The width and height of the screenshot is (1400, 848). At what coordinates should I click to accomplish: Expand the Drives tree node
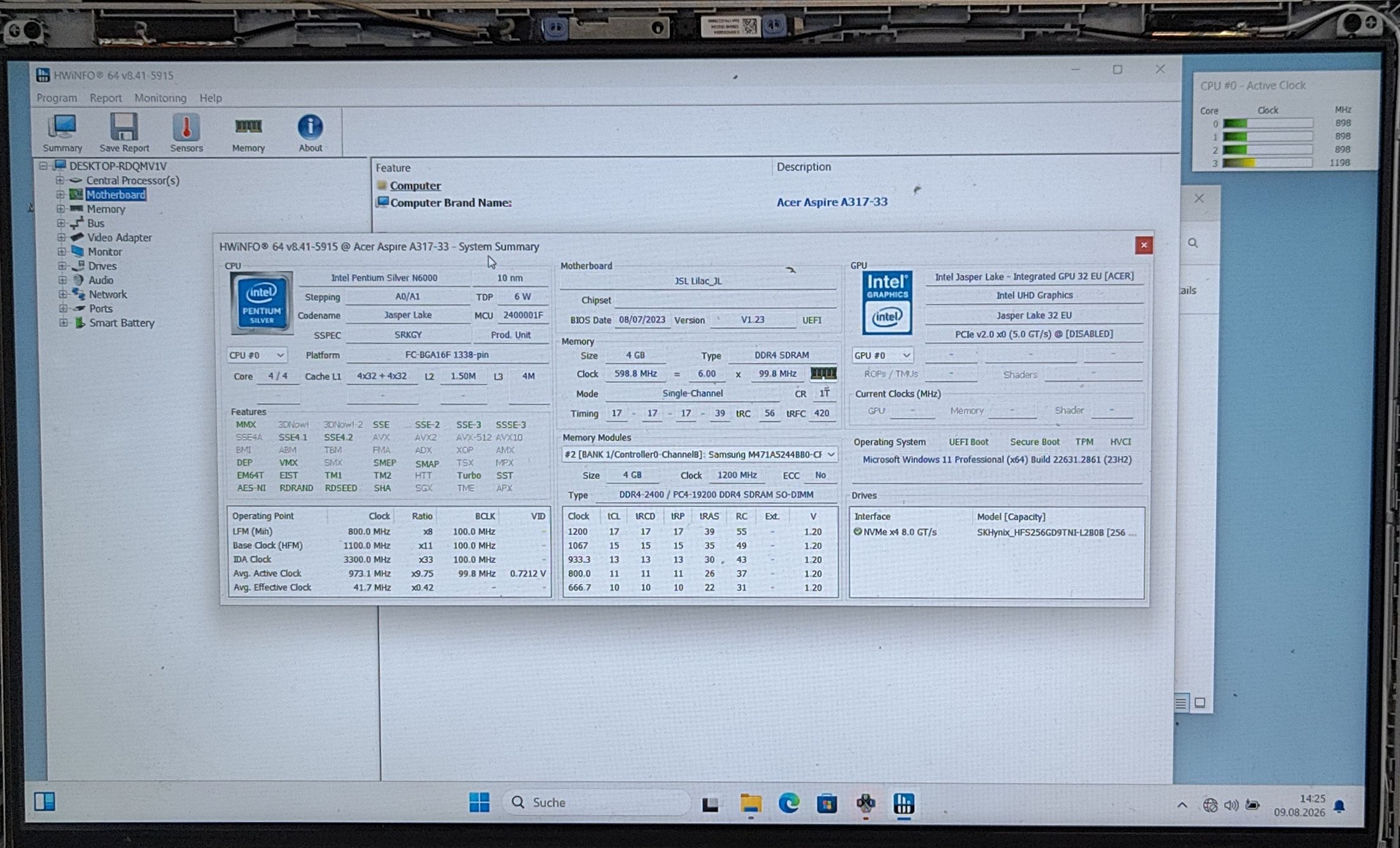point(62,266)
